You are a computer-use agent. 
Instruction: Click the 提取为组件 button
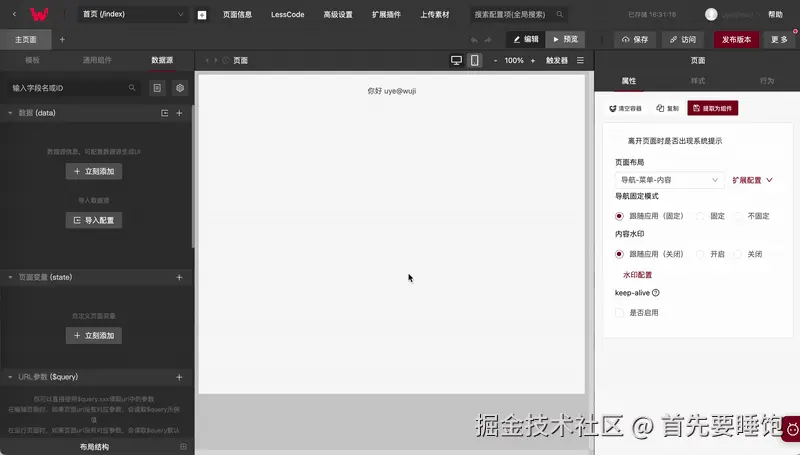[x=713, y=108]
